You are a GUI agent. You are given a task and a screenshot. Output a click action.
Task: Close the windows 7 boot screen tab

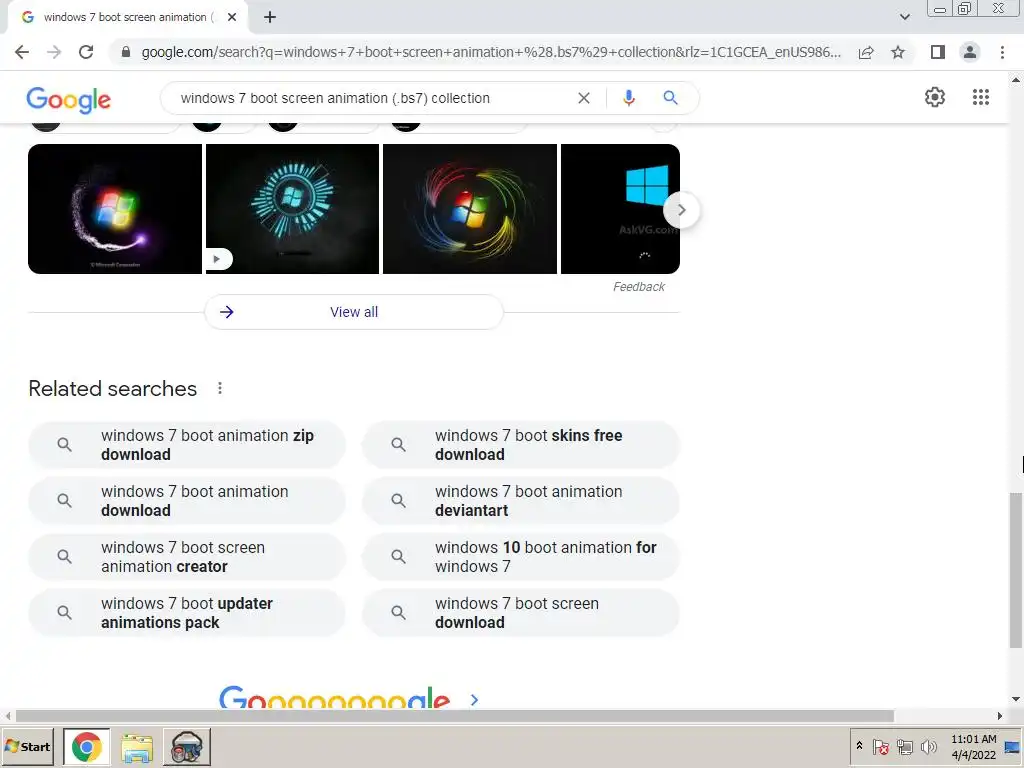[232, 17]
